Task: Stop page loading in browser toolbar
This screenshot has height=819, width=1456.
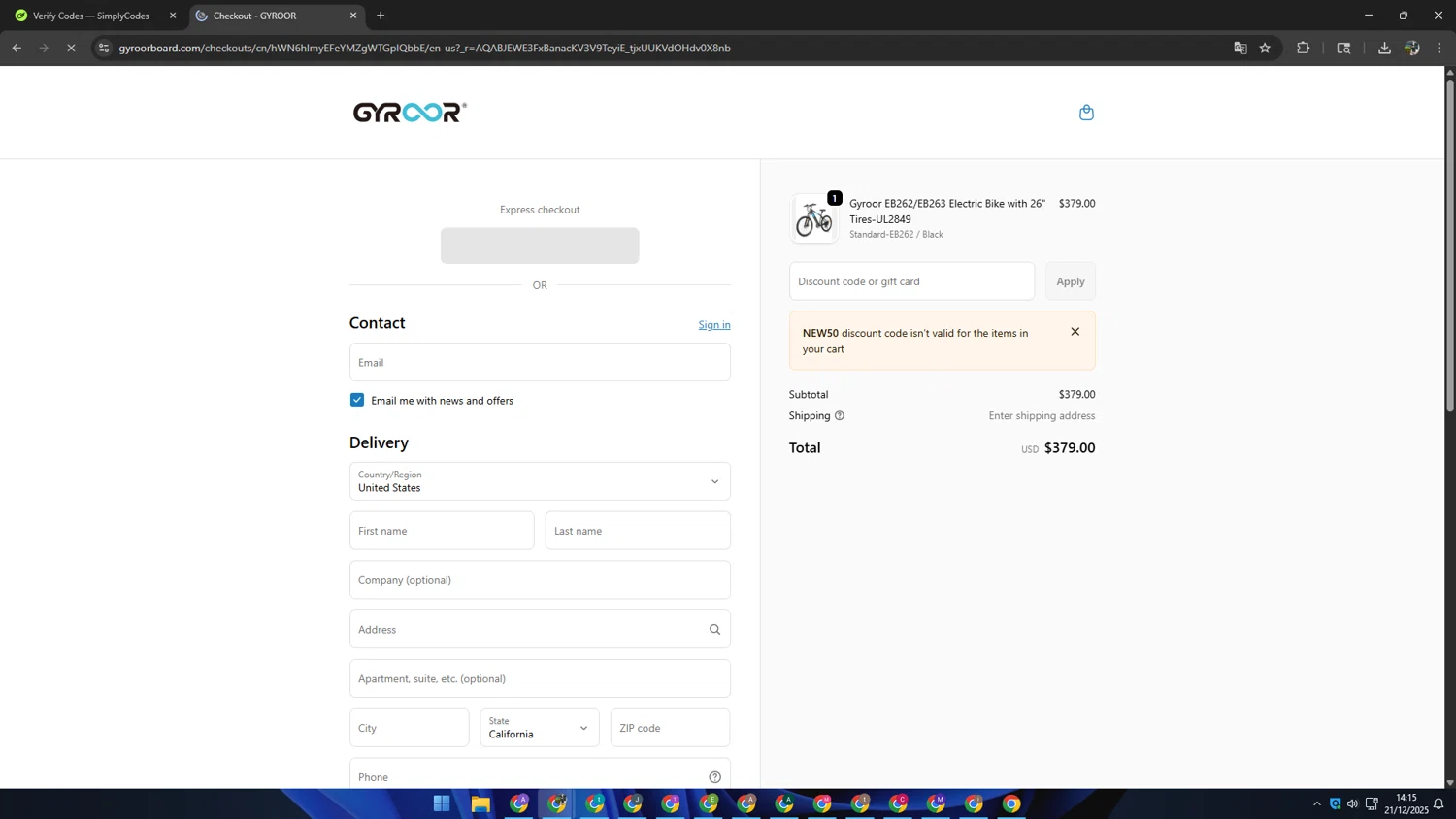Action: point(71,48)
